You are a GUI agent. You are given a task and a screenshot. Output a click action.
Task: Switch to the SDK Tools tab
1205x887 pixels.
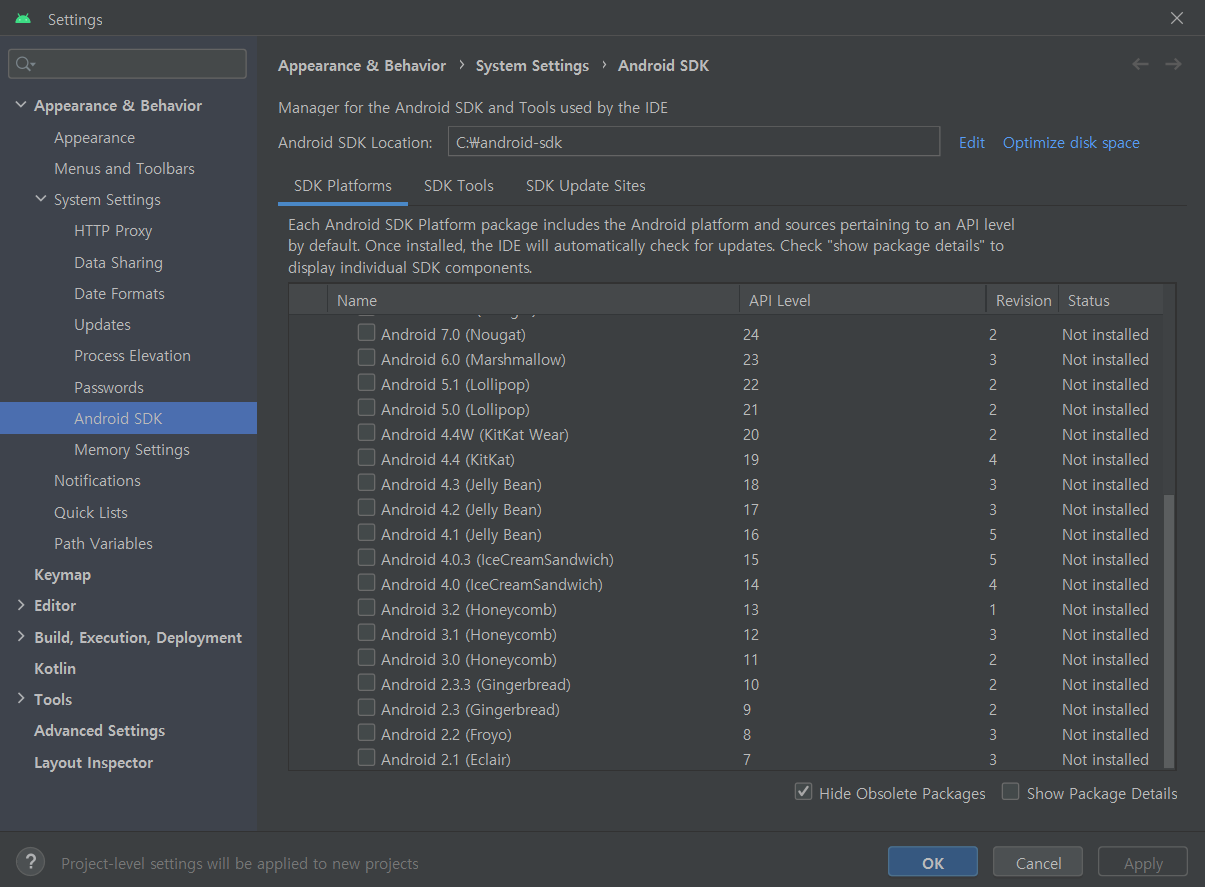[459, 186]
